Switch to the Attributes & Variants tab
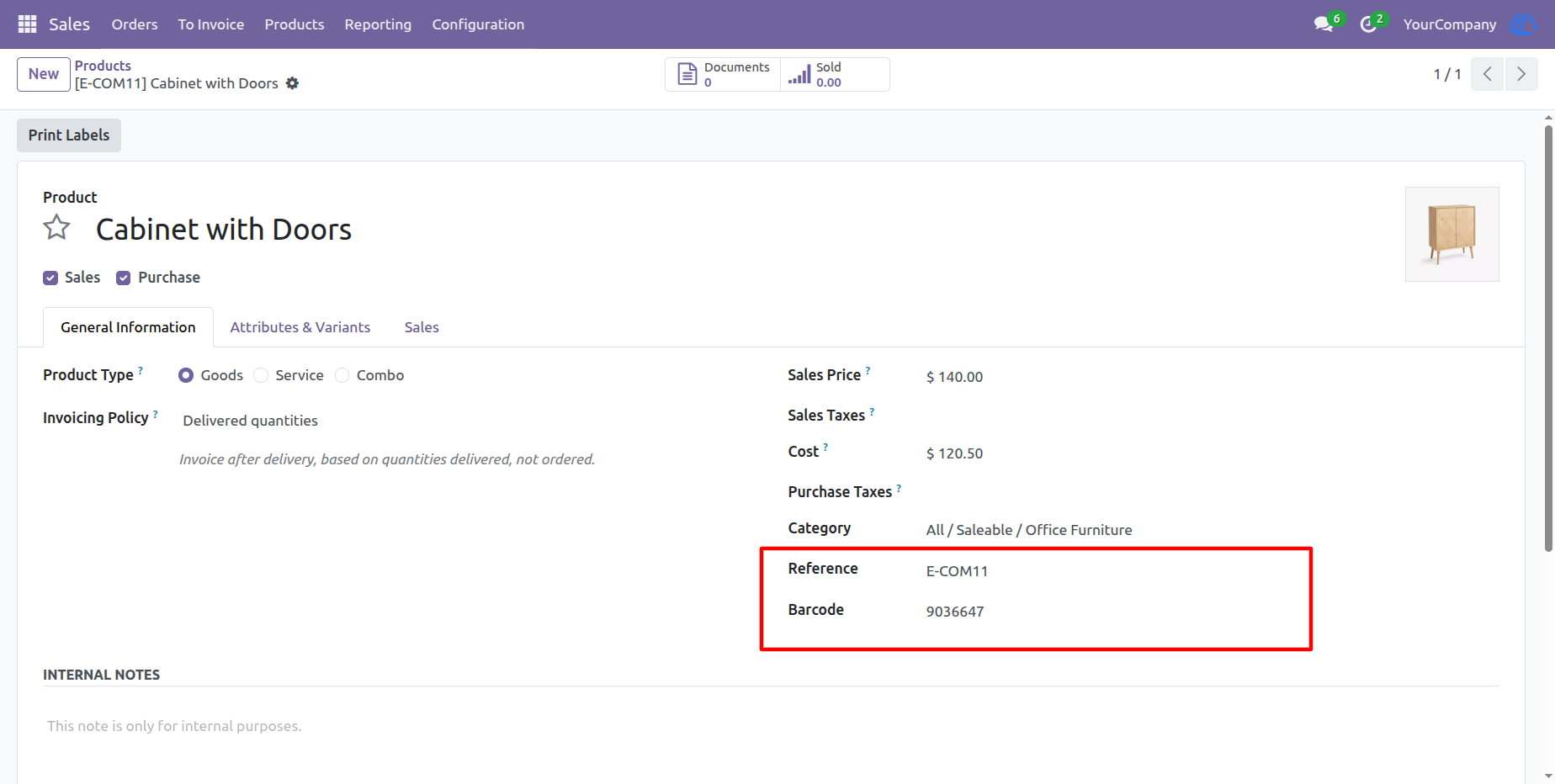1555x784 pixels. coord(300,327)
